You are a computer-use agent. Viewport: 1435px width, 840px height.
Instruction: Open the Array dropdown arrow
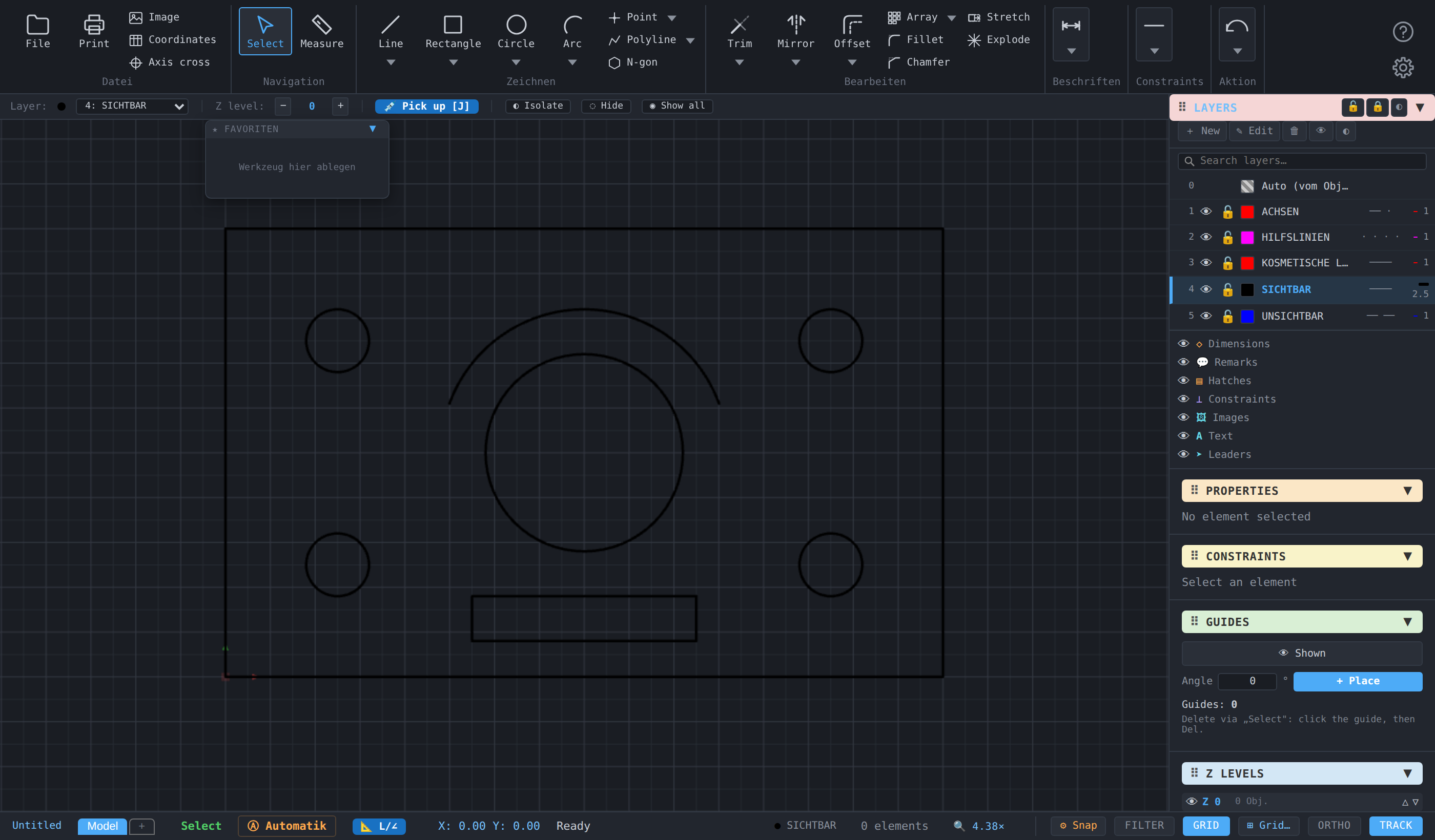(951, 17)
